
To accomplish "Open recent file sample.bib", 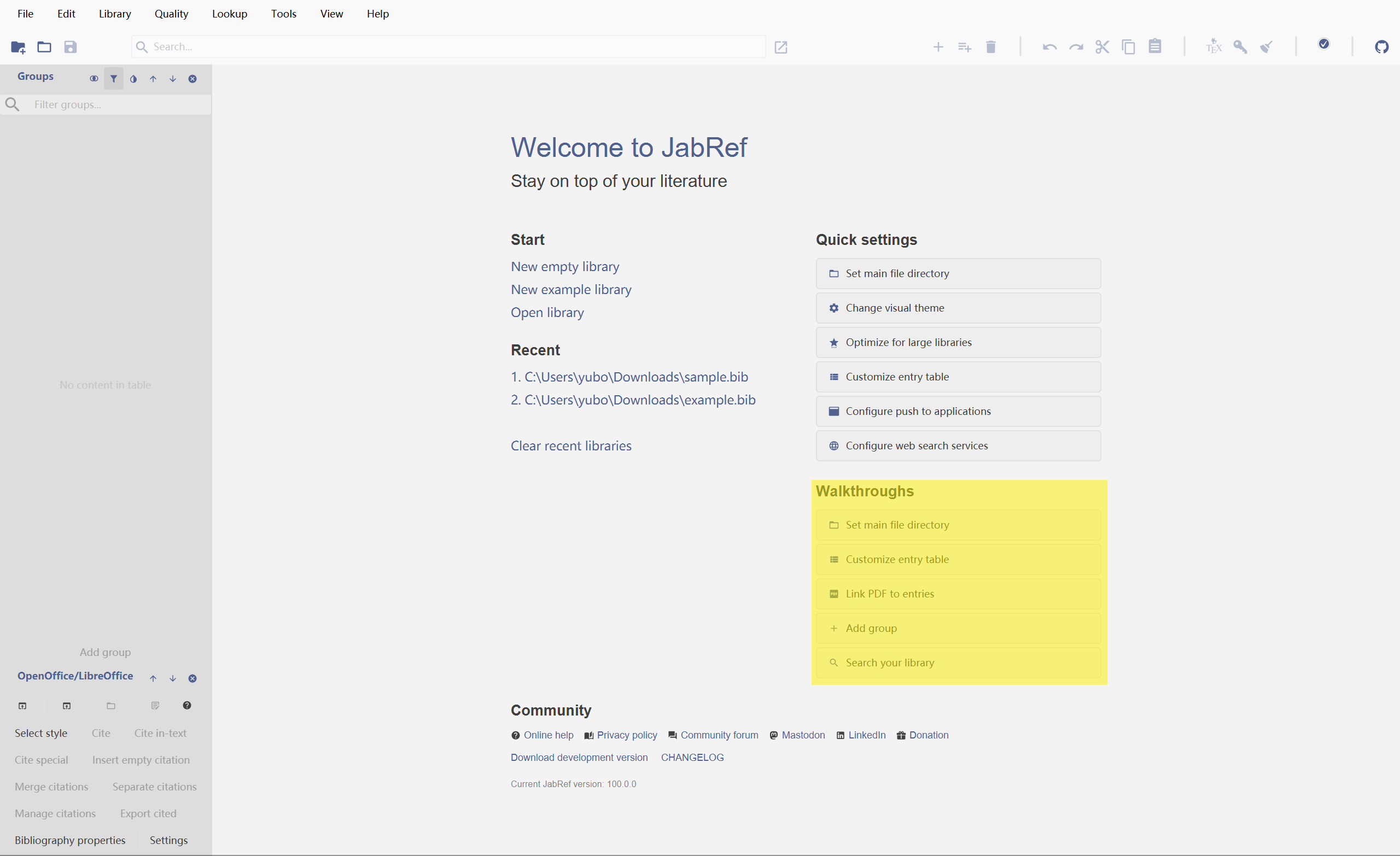I will (629, 377).
